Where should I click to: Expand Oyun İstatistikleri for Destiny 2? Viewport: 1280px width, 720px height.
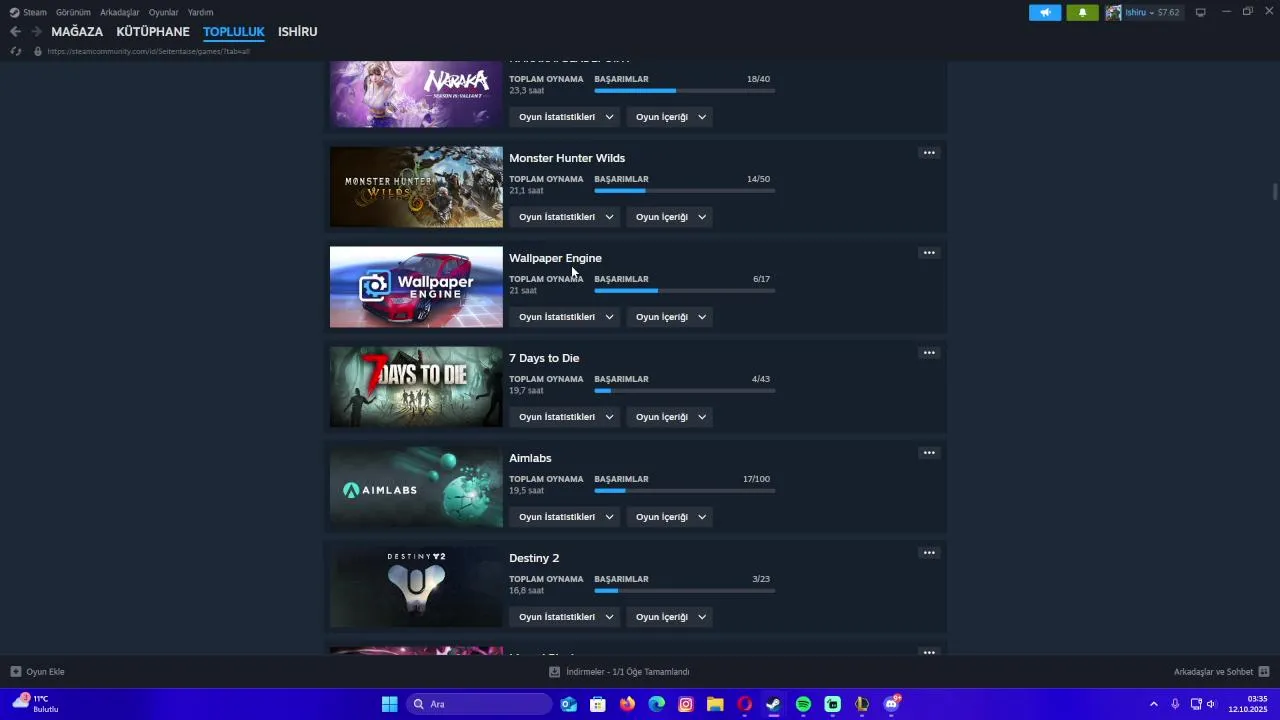coord(565,617)
